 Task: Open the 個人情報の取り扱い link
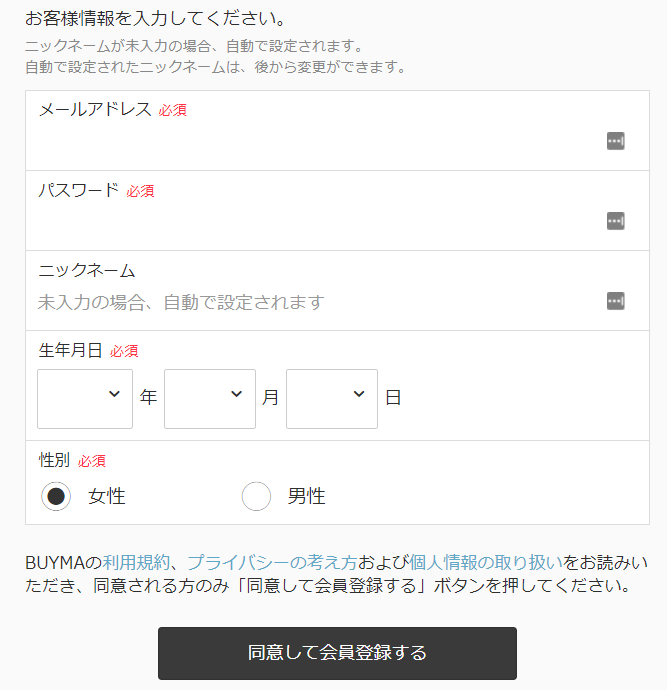point(486,562)
